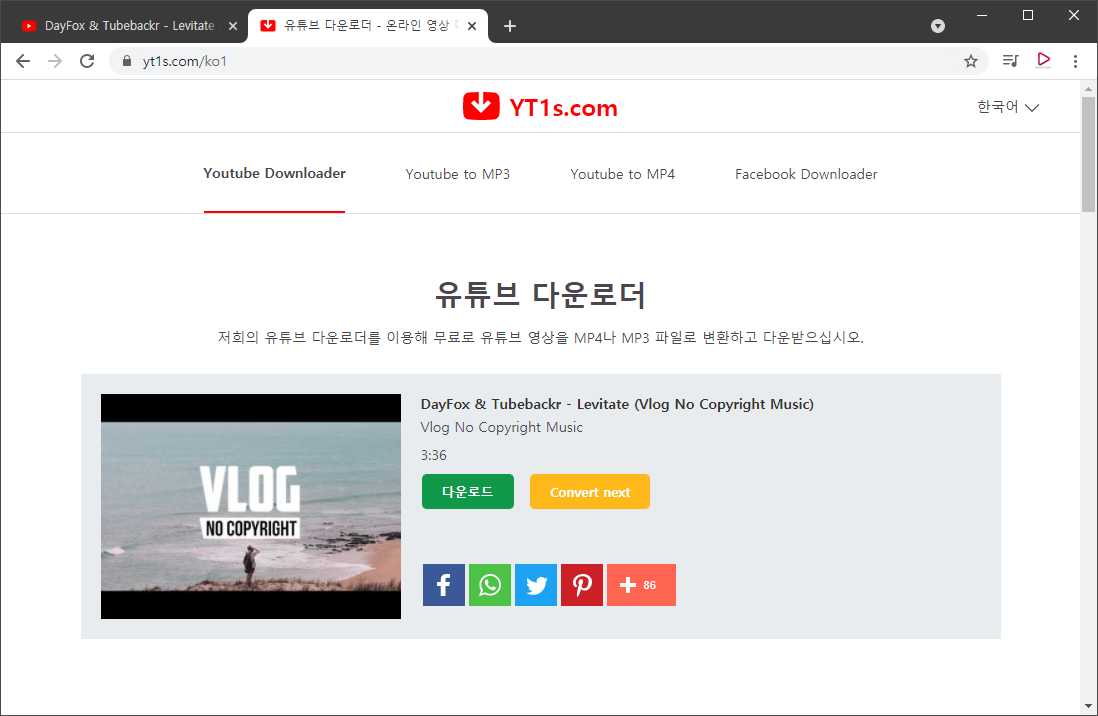Screen dimensions: 1098x716
Task: Minimize the browser window
Action: 982,15
